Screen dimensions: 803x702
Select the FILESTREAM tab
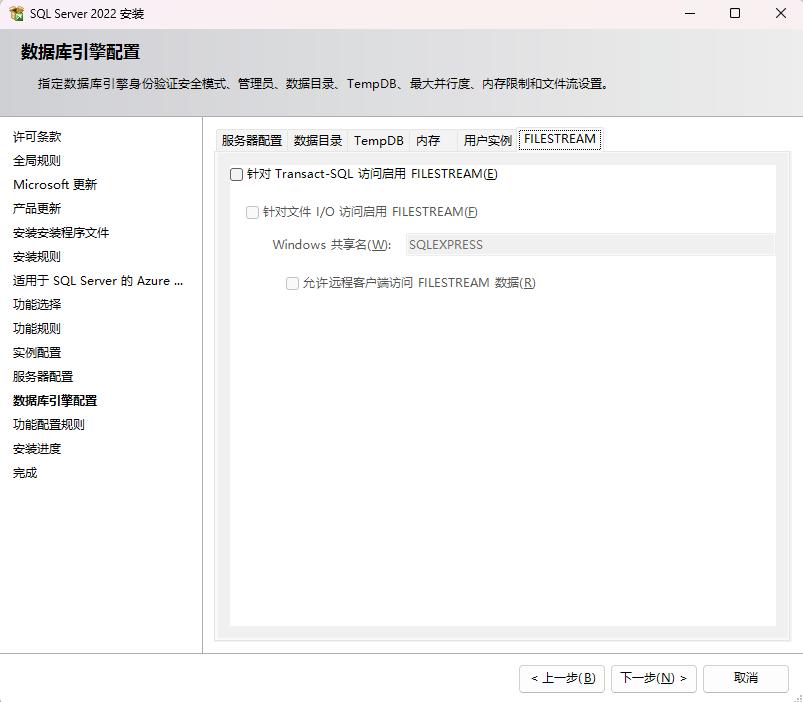click(560, 140)
